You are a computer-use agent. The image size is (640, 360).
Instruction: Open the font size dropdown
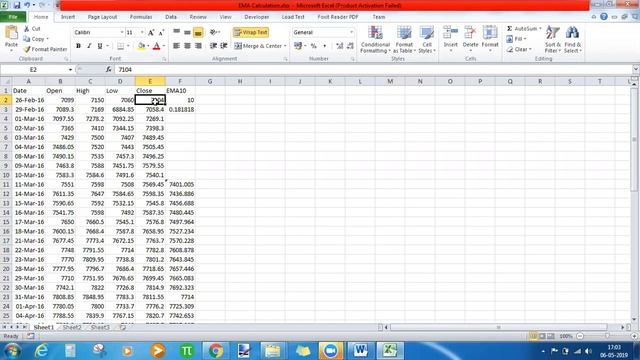pyautogui.click(x=142, y=32)
